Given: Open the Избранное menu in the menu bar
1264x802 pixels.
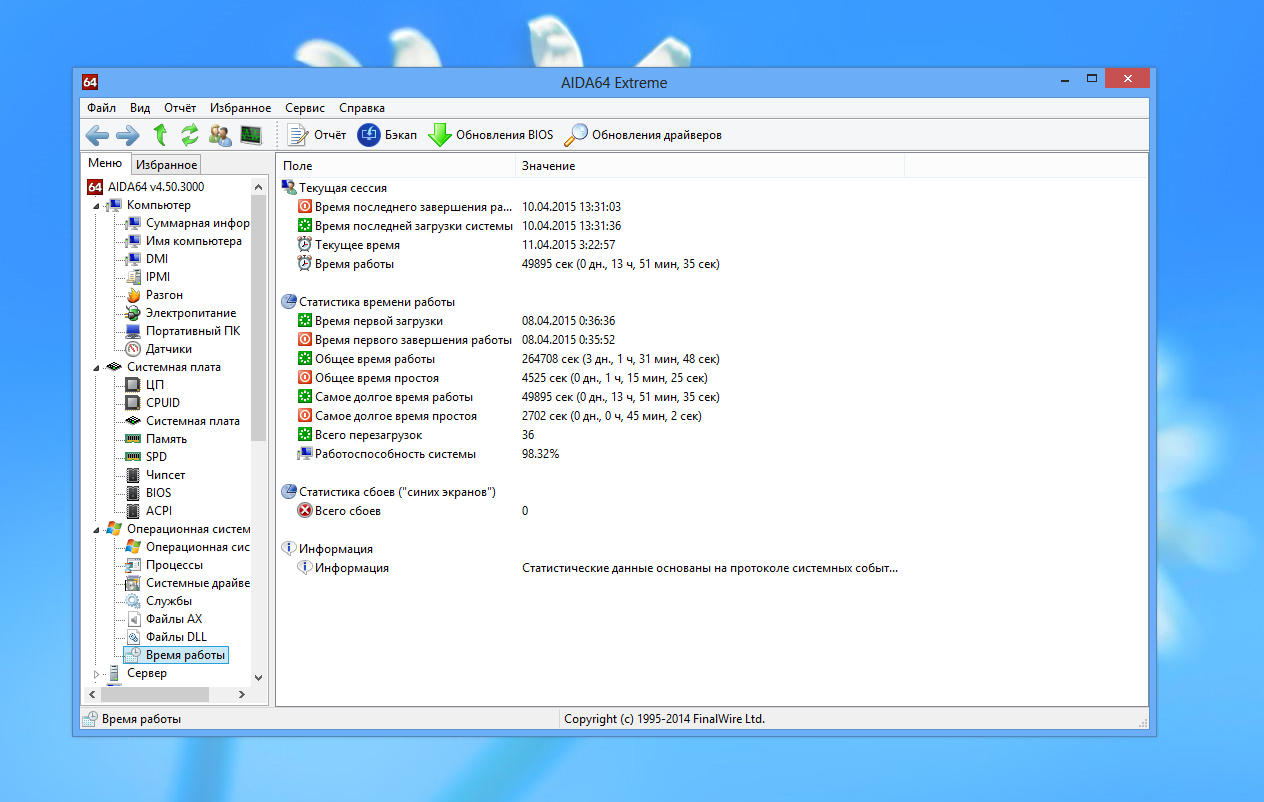Looking at the screenshot, I should coord(240,108).
